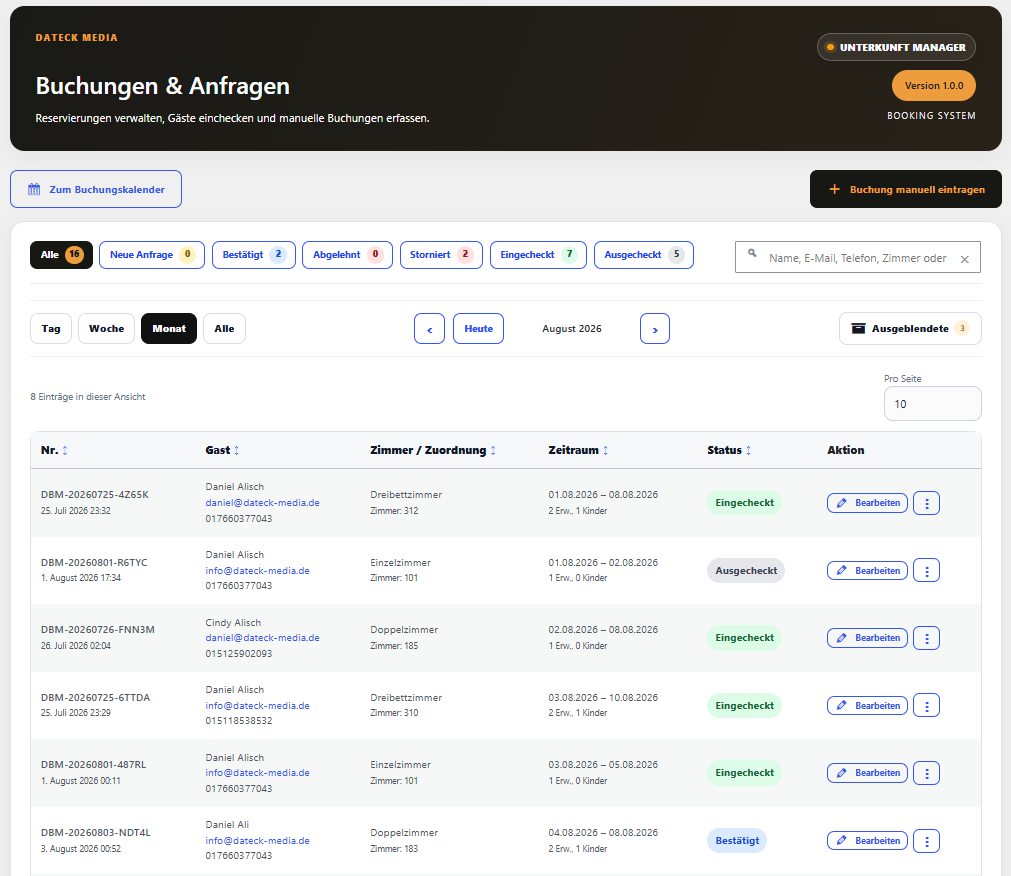Screen dimensions: 1011x876
Task: Edit booking DBM-20260801-R6TYC
Action: click(x=867, y=570)
